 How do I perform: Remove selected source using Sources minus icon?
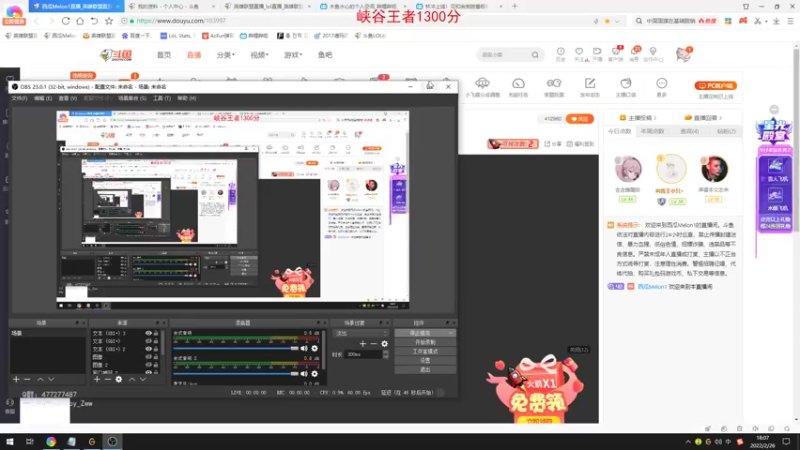(108, 380)
